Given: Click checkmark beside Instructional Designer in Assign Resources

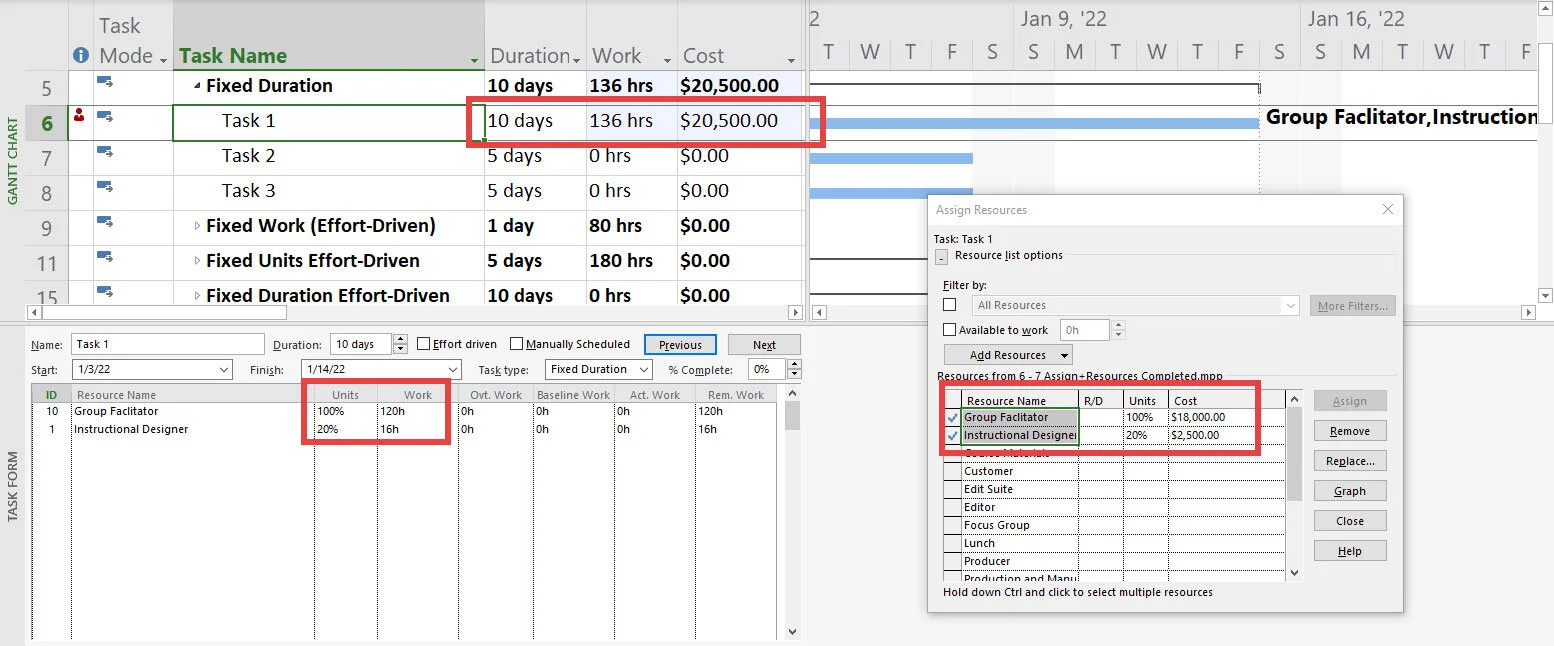Looking at the screenshot, I should coord(952,435).
